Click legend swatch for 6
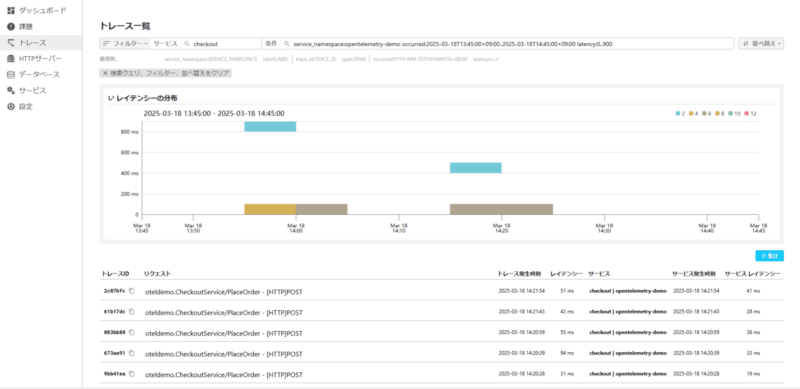This screenshot has height=389, width=800. tap(705, 113)
